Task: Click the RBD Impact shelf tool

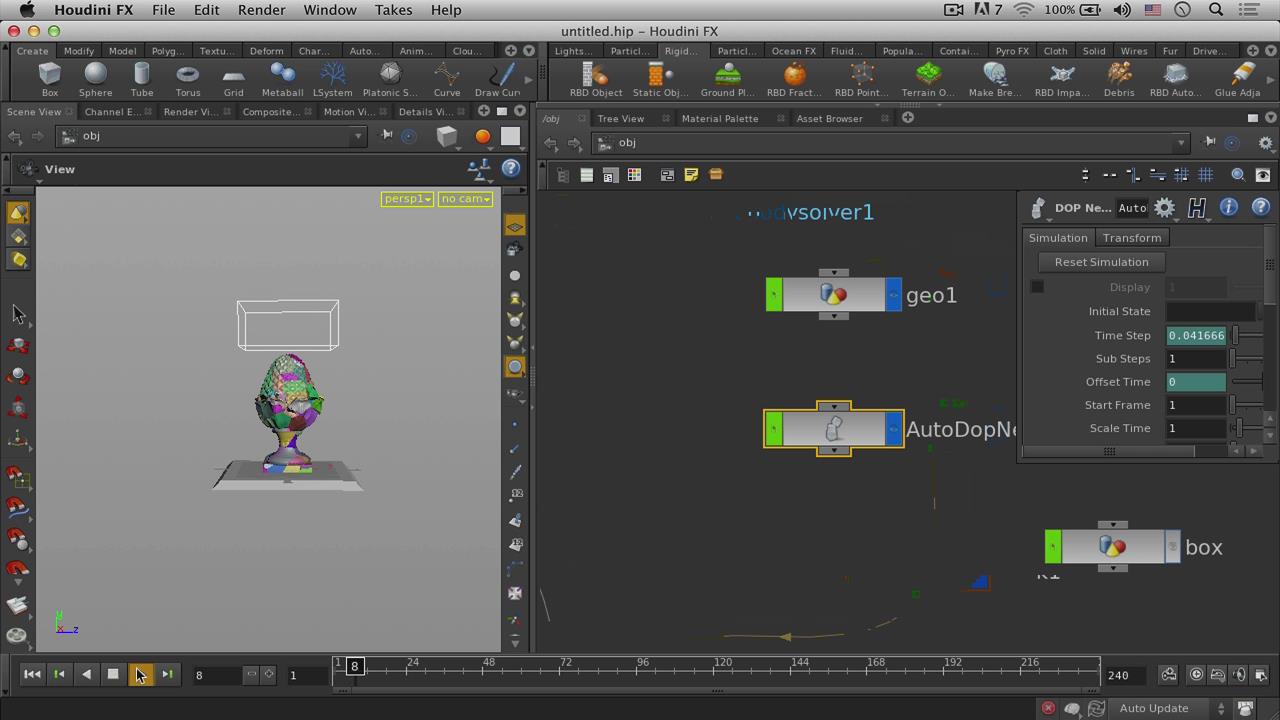Action: pyautogui.click(x=1062, y=79)
